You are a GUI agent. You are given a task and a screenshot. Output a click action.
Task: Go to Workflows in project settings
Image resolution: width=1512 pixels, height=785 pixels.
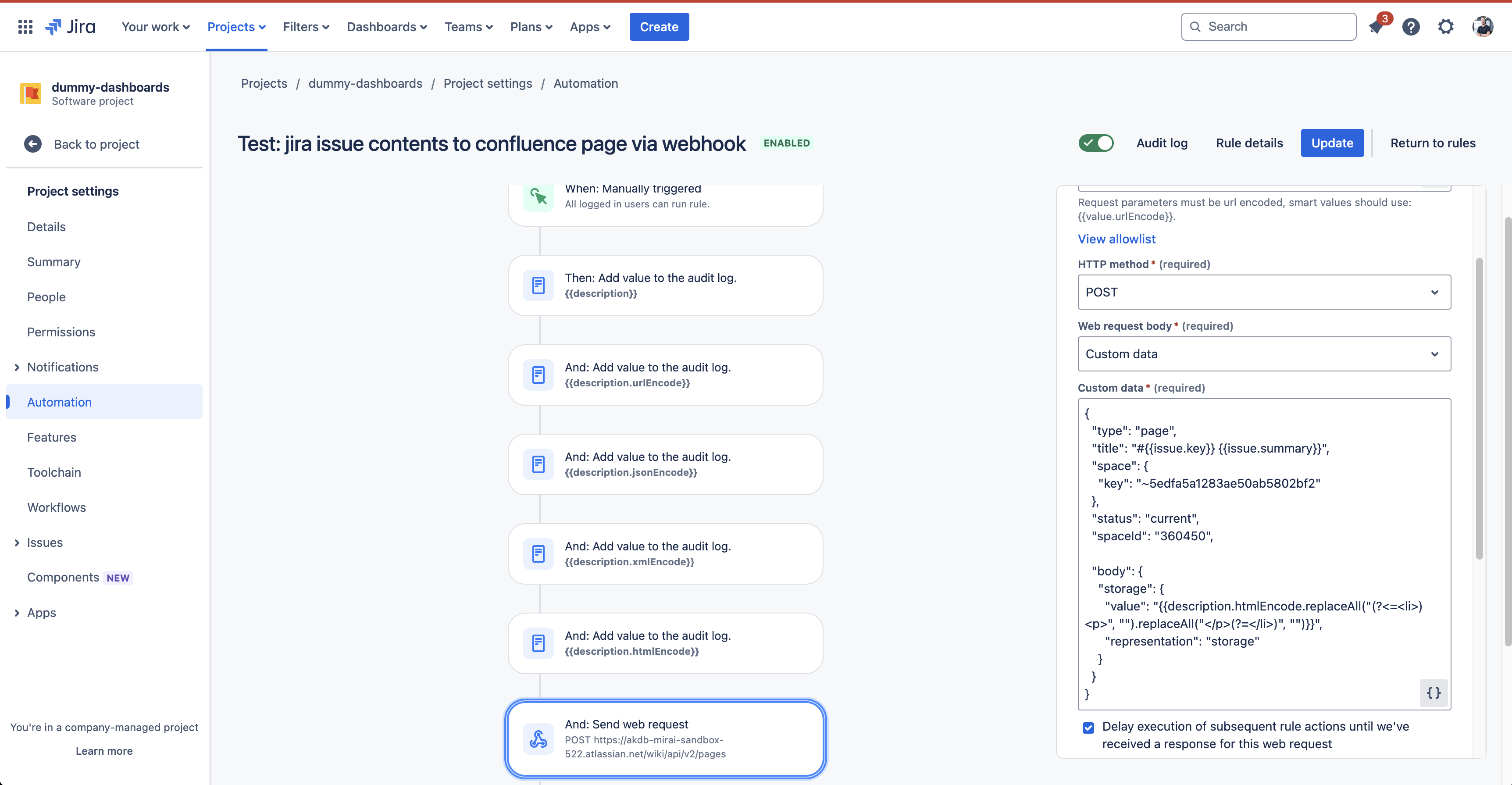pyautogui.click(x=56, y=508)
